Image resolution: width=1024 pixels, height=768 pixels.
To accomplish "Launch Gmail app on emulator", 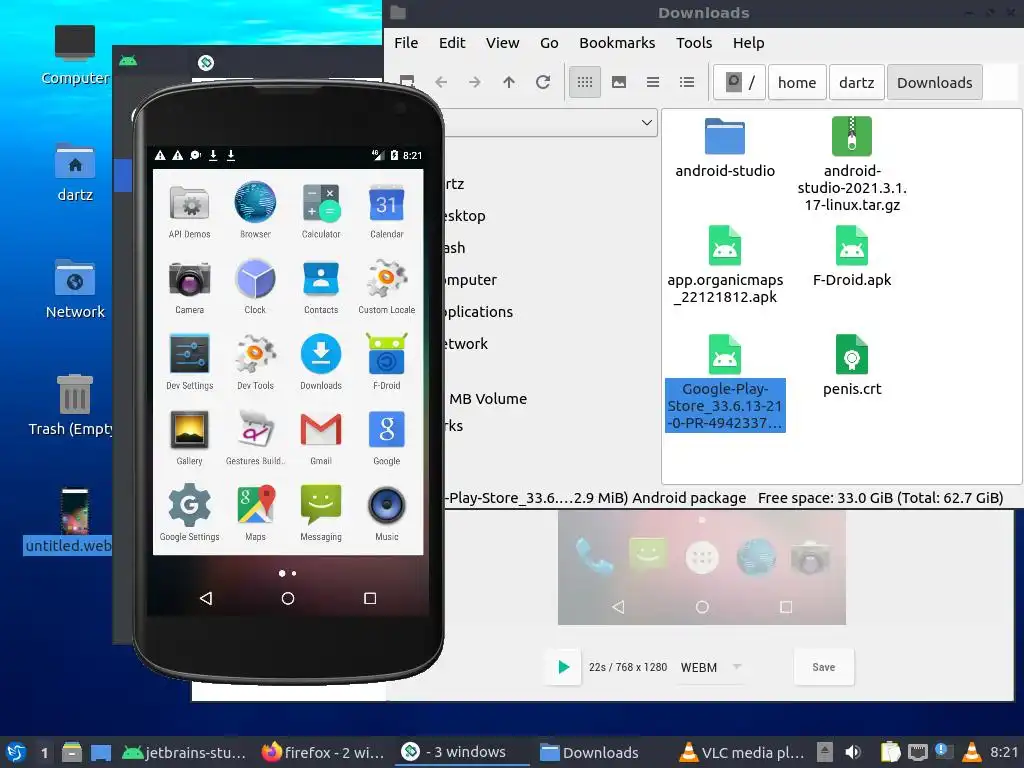I will point(321,438).
